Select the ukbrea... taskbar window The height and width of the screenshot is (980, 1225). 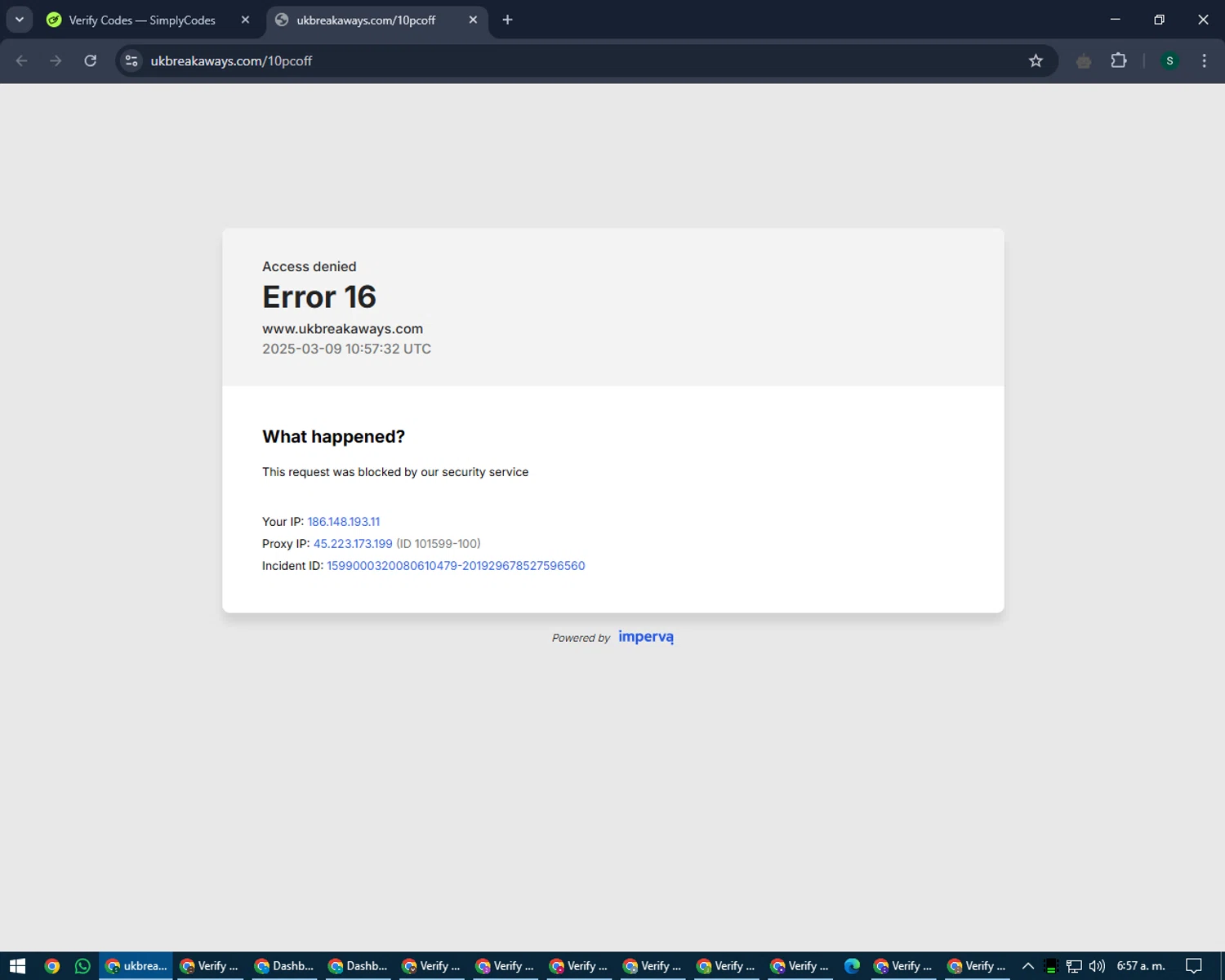pyautogui.click(x=136, y=966)
